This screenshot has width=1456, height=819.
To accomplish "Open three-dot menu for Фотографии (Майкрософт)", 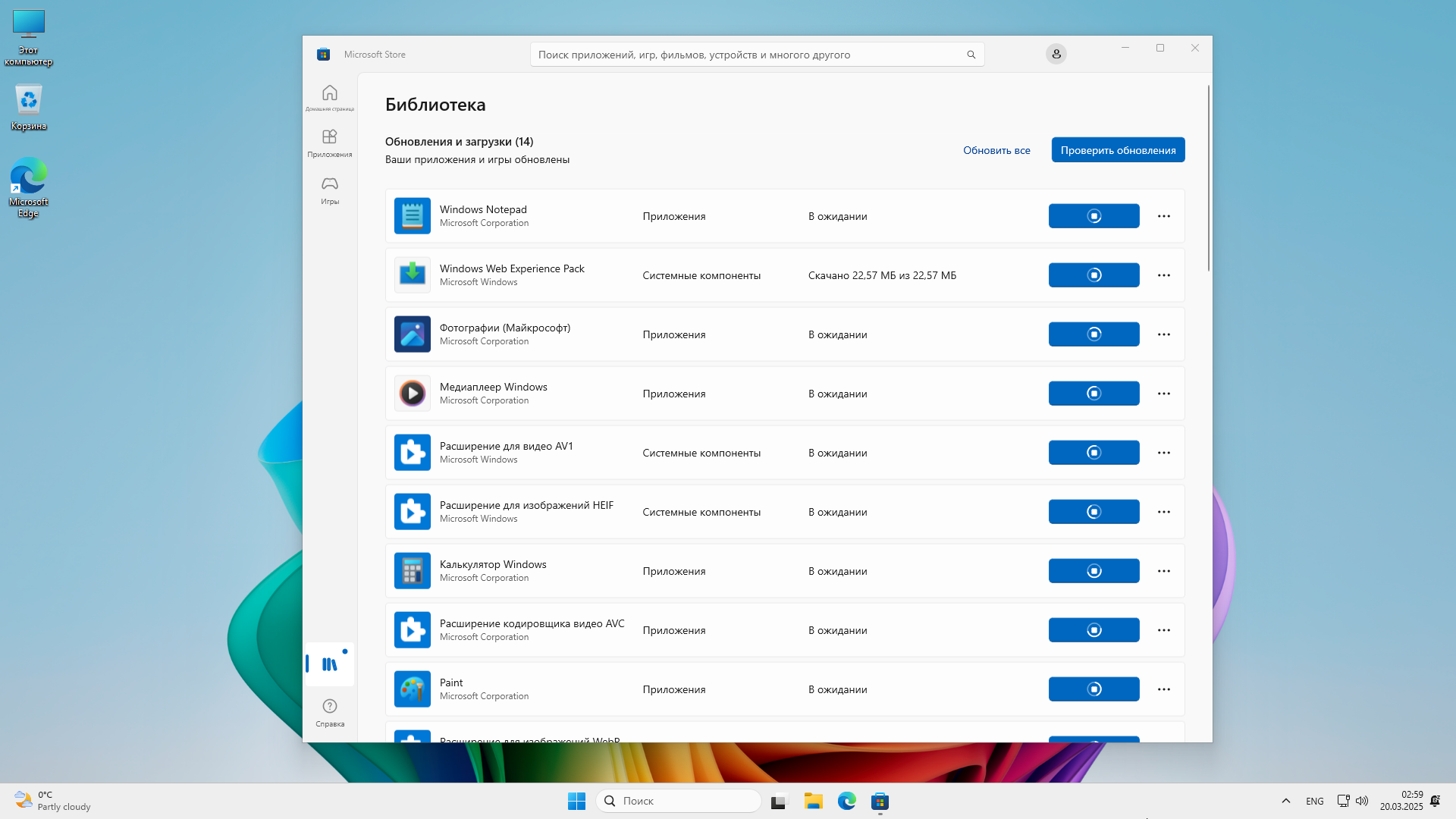I will (1163, 334).
